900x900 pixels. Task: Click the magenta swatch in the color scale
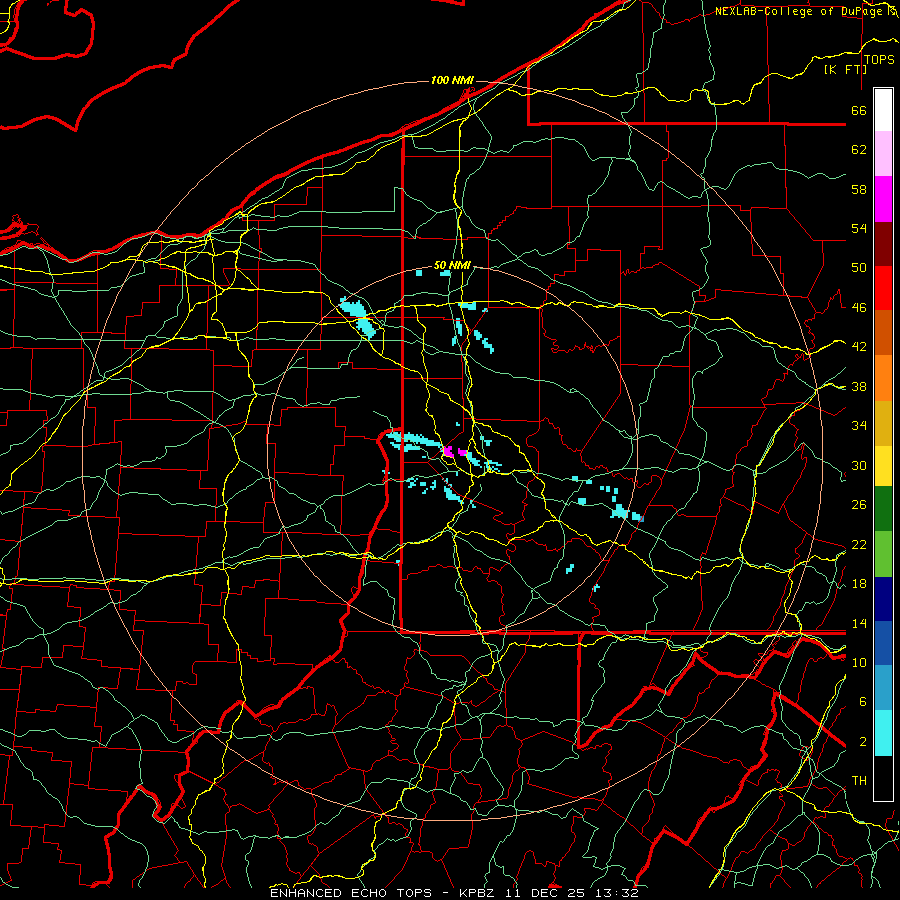[x=883, y=199]
